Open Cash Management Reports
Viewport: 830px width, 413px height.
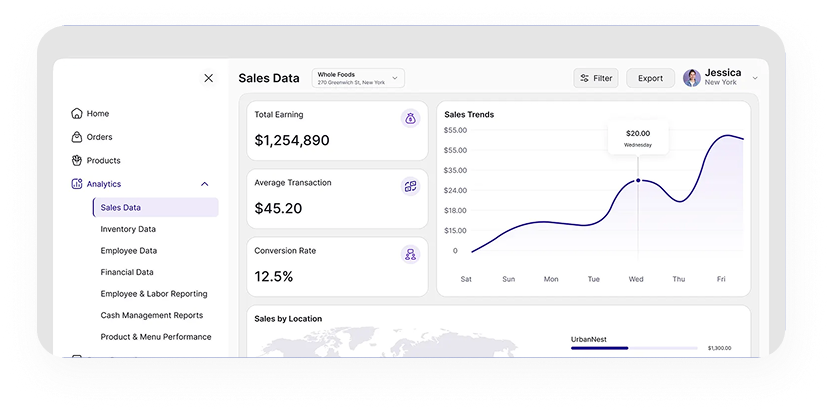pos(151,315)
